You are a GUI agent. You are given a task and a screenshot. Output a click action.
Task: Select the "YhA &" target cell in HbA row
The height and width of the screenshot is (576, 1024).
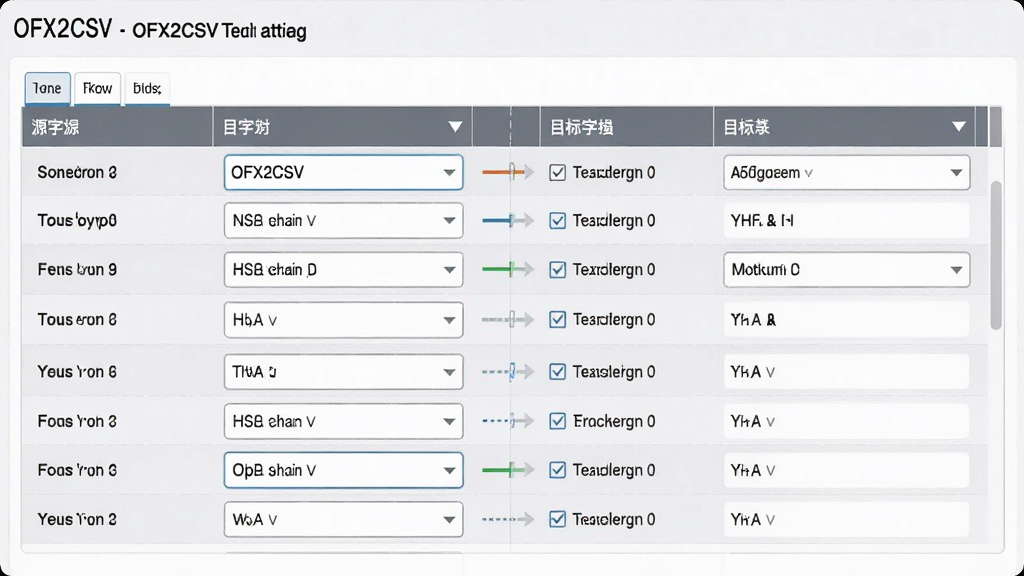[x=846, y=319]
